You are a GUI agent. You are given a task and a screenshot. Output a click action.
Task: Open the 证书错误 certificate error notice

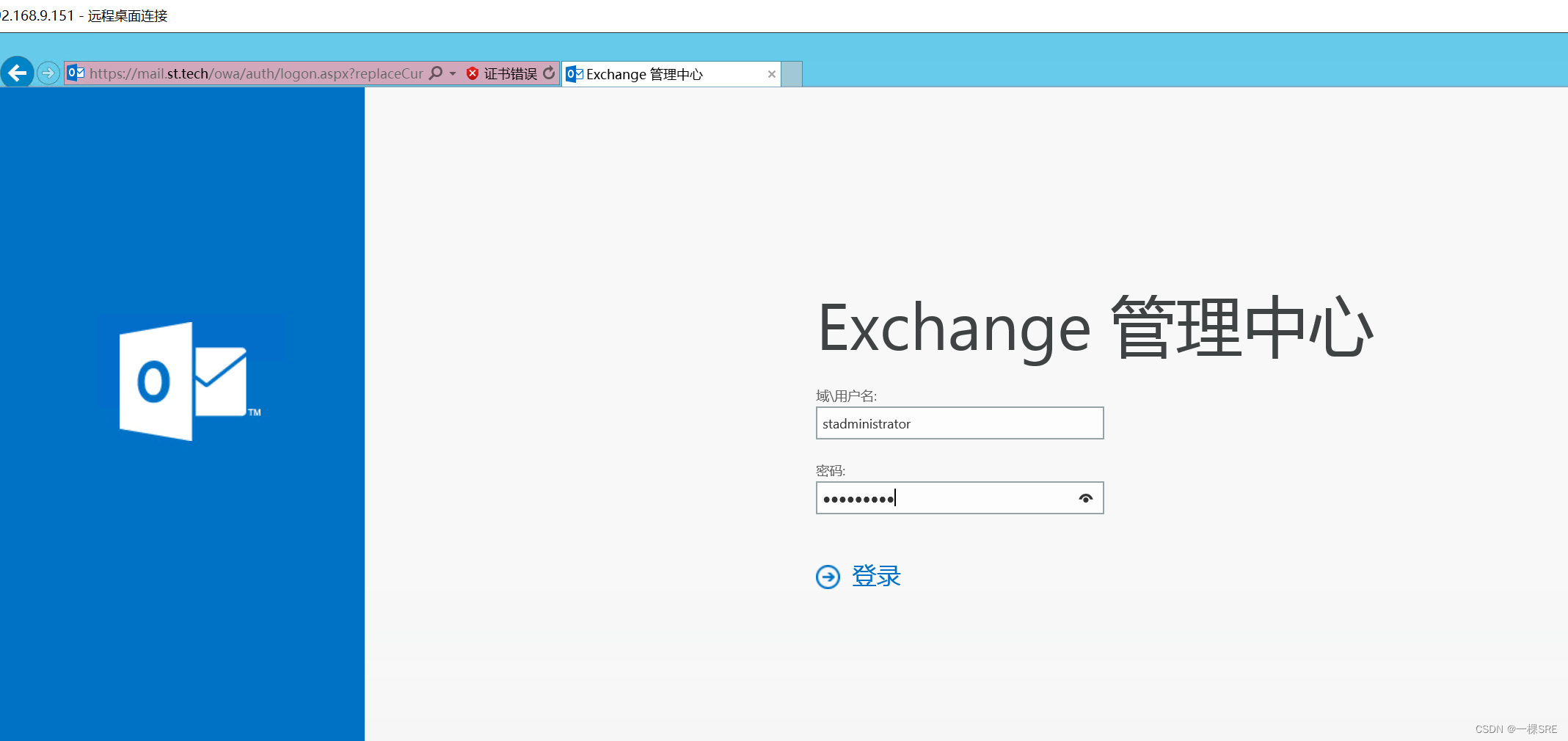pos(510,73)
